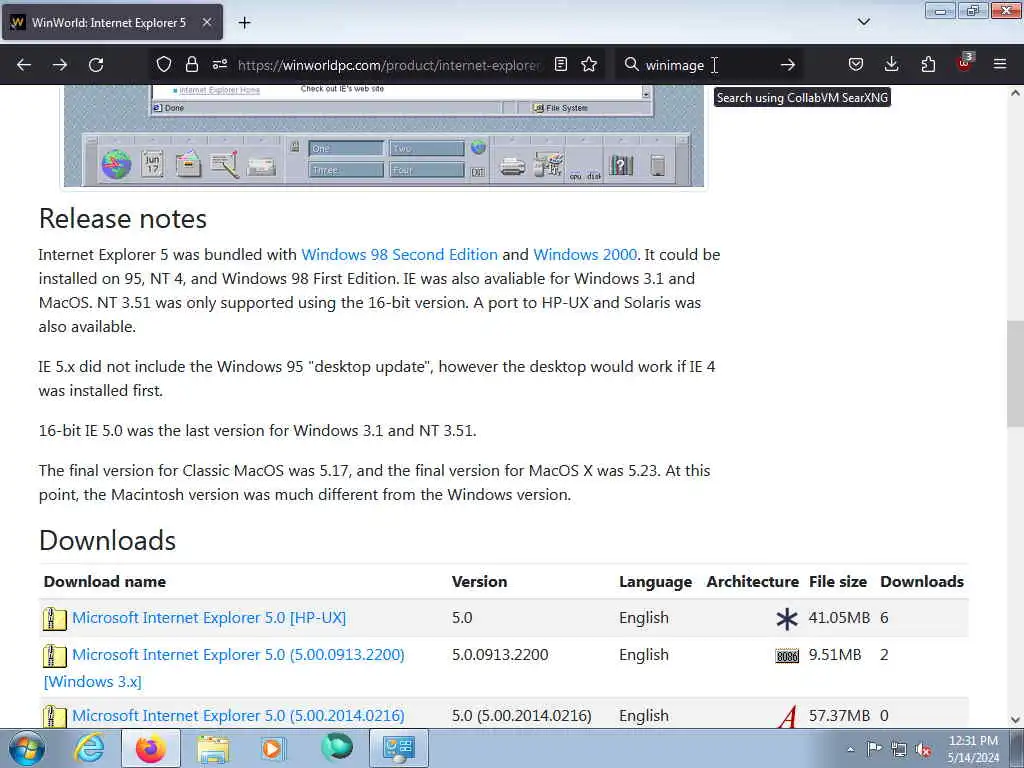Viewport: 1024px width, 768px height.
Task: Open the Windows 98 Second Edition link
Action: click(x=399, y=255)
